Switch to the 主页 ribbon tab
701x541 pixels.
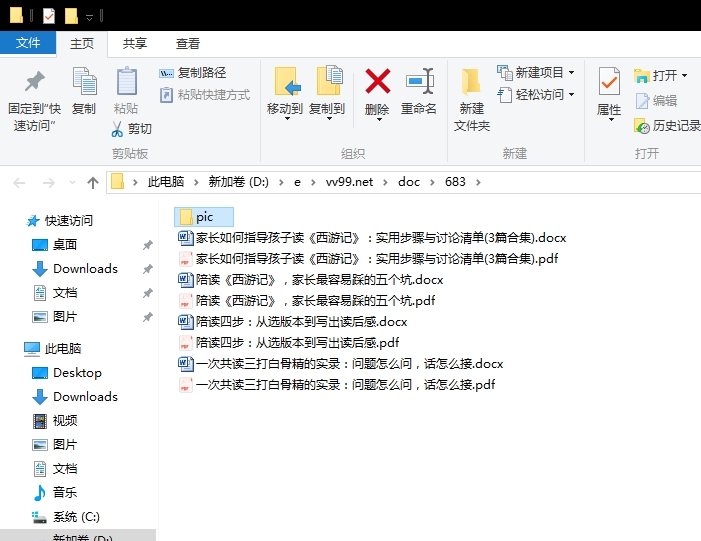coord(82,43)
